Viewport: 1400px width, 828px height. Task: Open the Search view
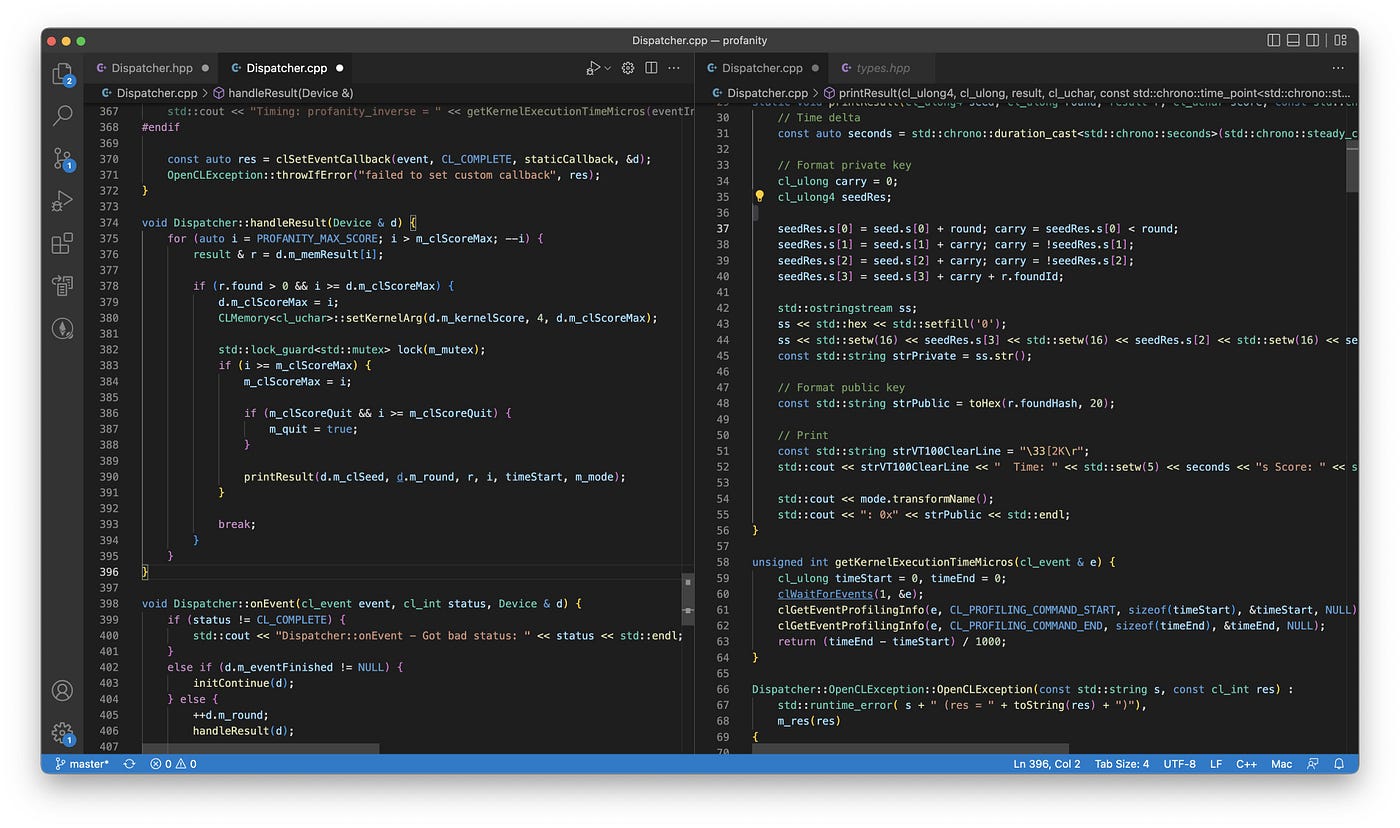[x=62, y=115]
